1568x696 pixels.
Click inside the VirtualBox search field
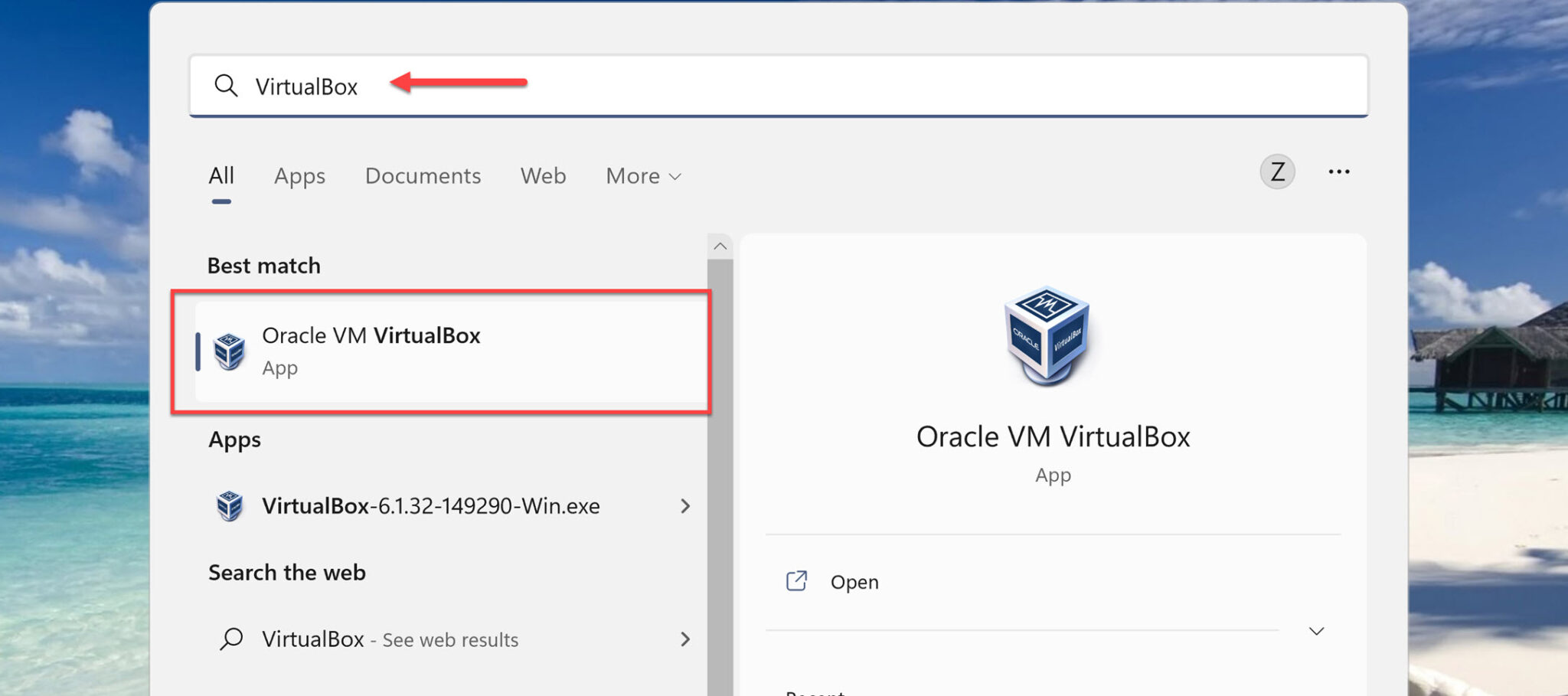click(536, 86)
